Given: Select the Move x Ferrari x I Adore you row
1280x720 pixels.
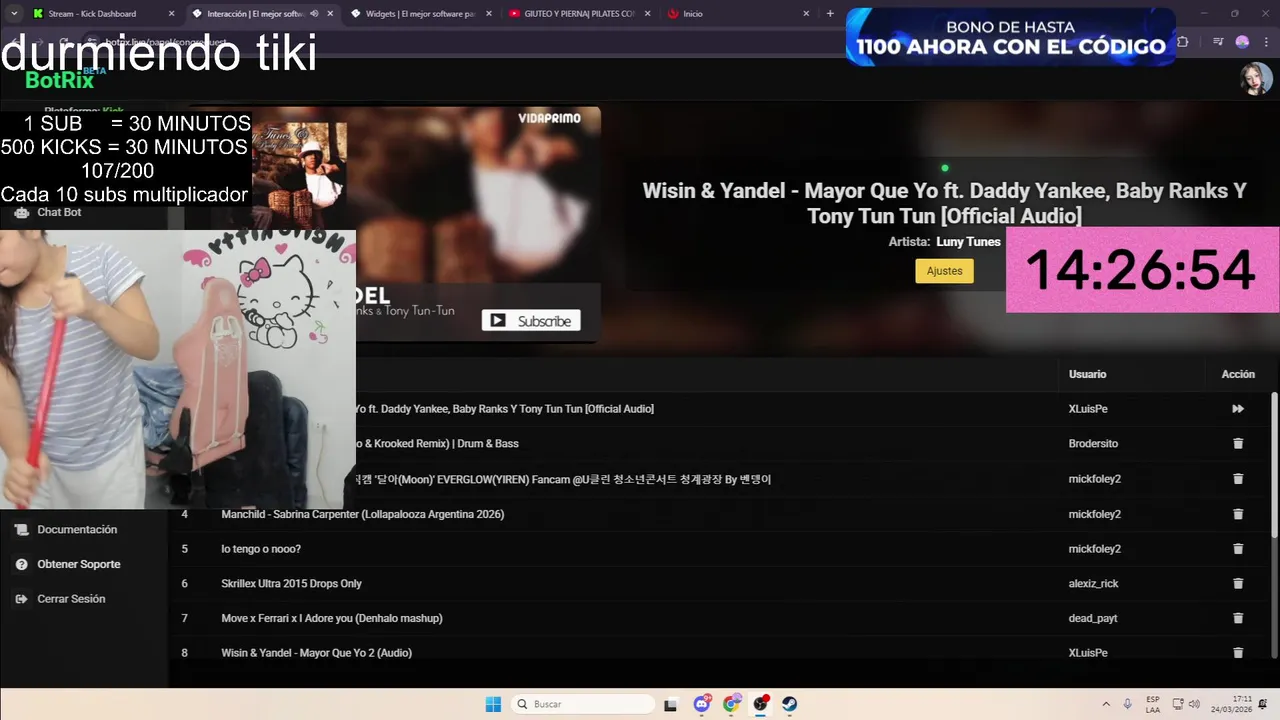Looking at the screenshot, I should tap(720, 618).
